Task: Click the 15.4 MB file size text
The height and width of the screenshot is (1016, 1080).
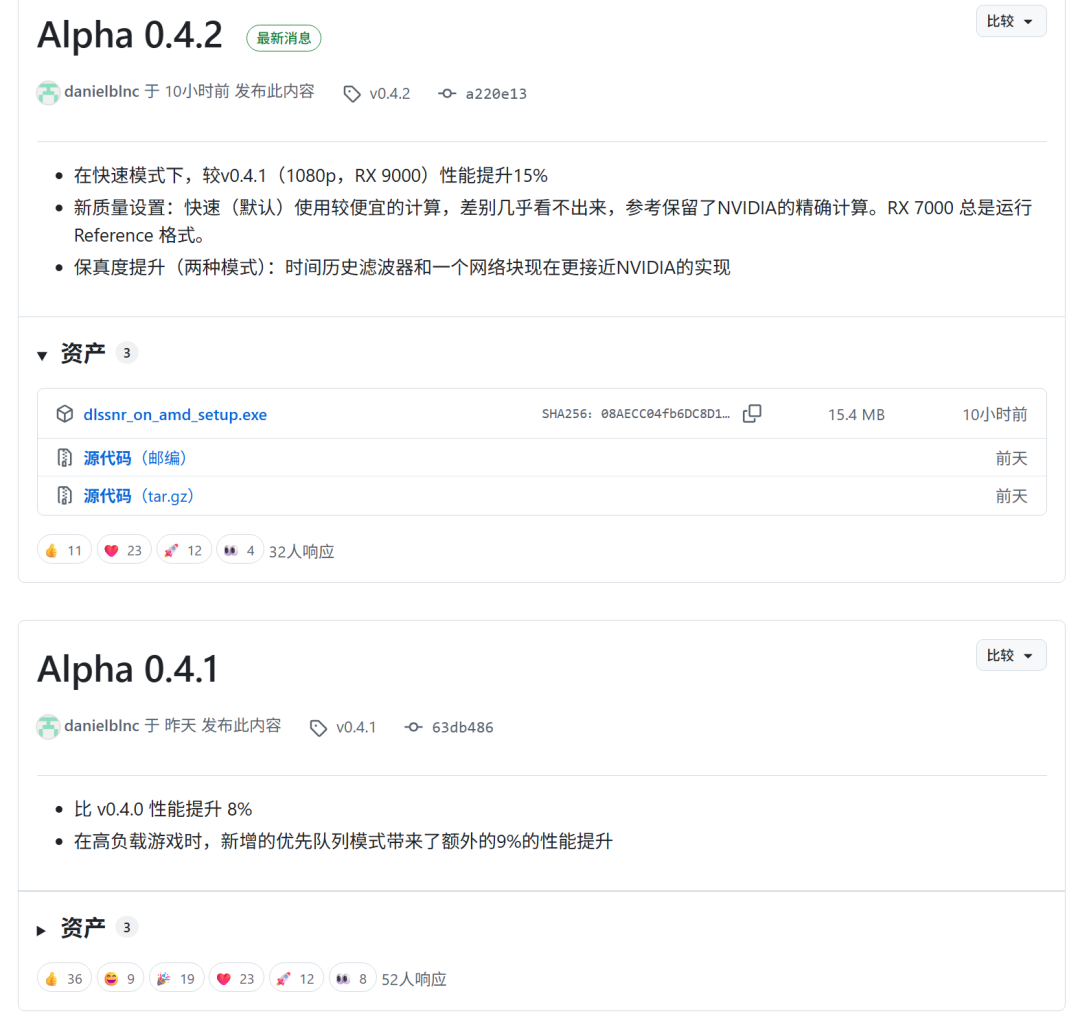Action: [x=856, y=415]
